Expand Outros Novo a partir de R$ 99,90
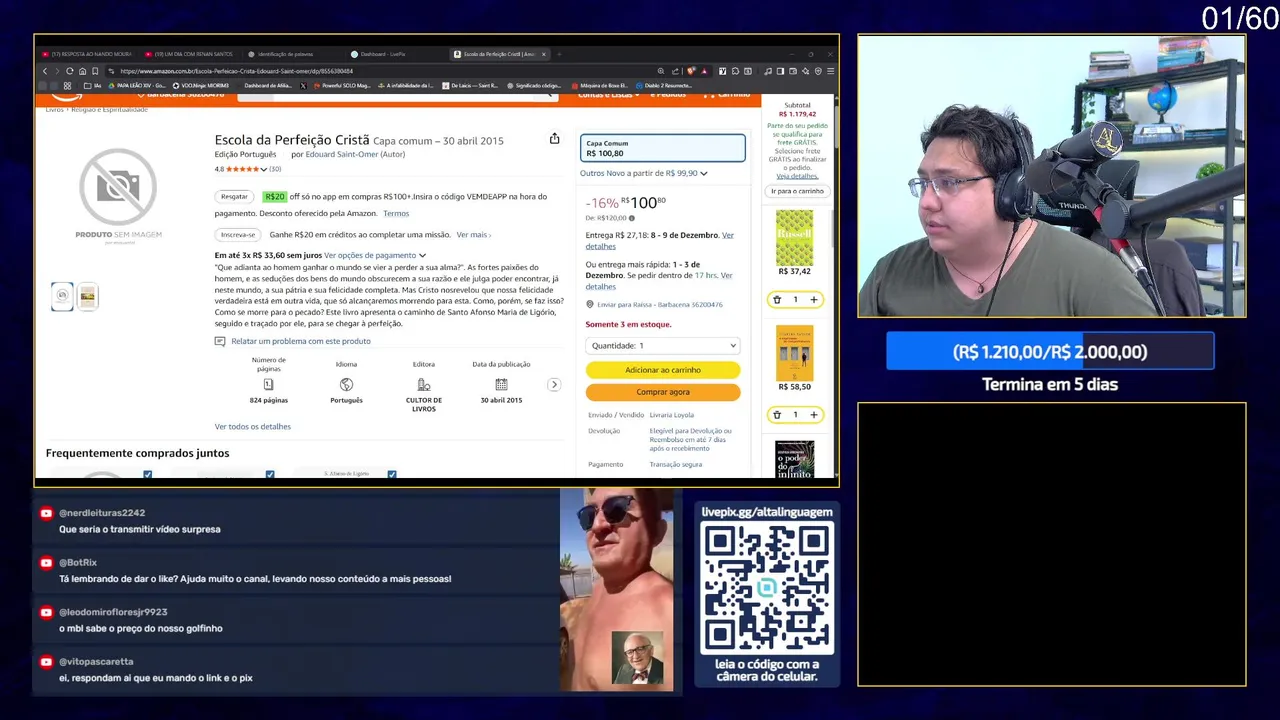Image resolution: width=1280 pixels, height=720 pixels. click(644, 173)
